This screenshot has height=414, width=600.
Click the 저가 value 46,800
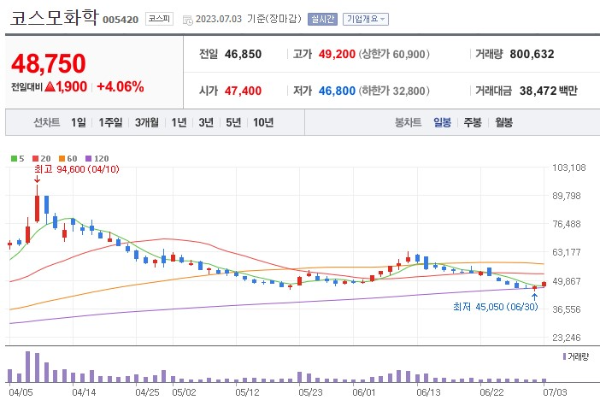[x=337, y=91]
